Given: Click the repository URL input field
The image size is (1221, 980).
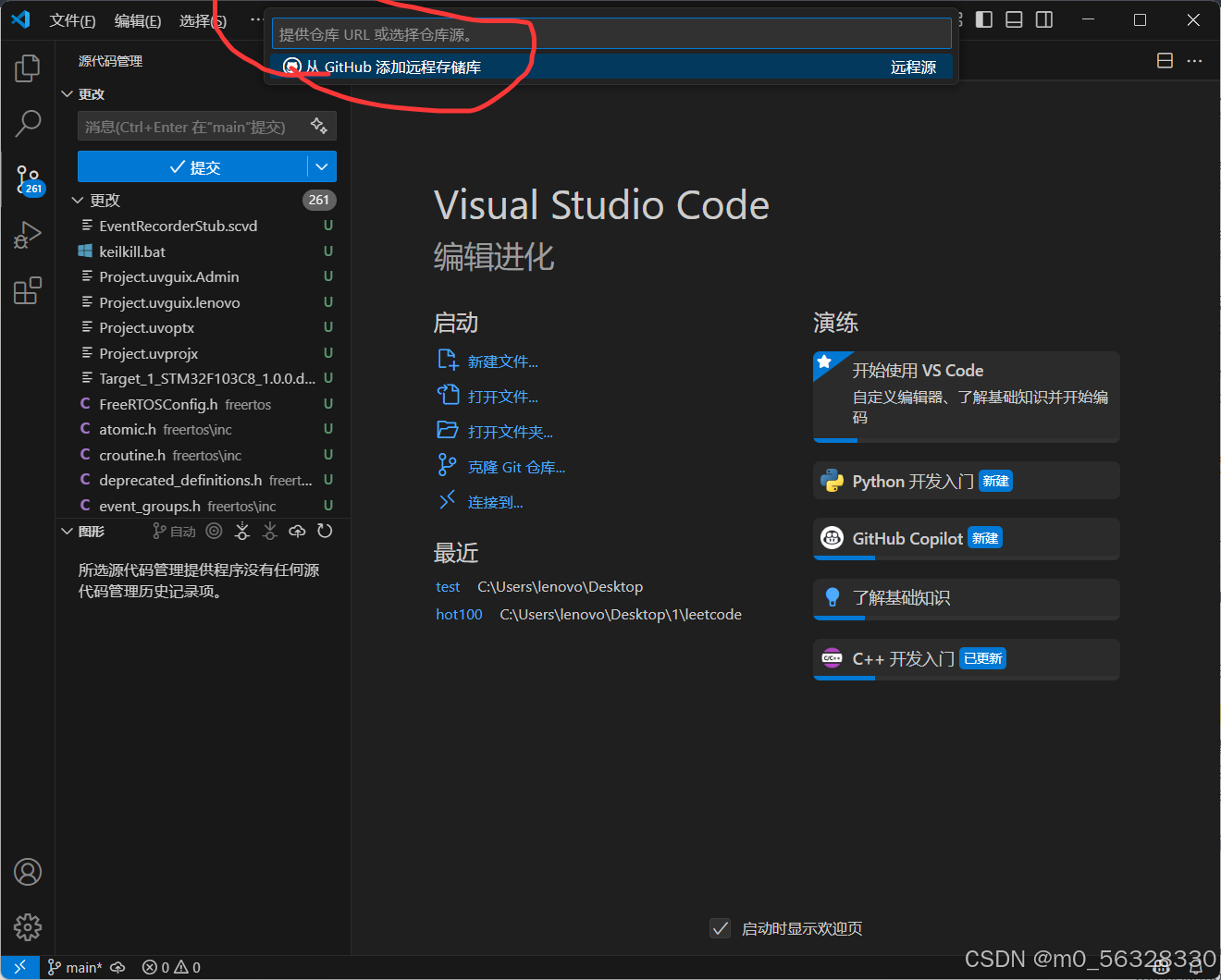Looking at the screenshot, I should click(610, 32).
